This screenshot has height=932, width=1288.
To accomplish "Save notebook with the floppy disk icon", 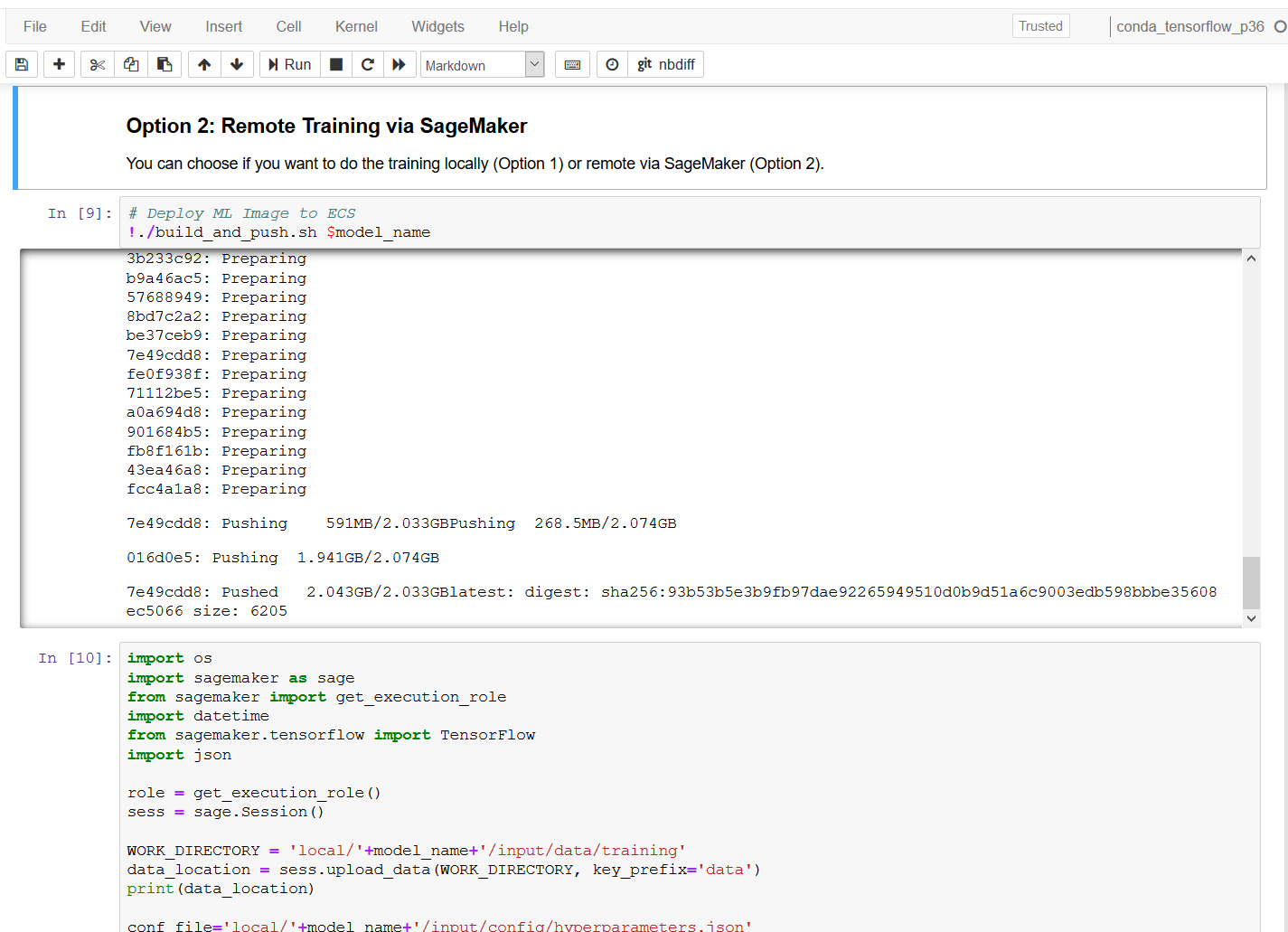I will [22, 64].
